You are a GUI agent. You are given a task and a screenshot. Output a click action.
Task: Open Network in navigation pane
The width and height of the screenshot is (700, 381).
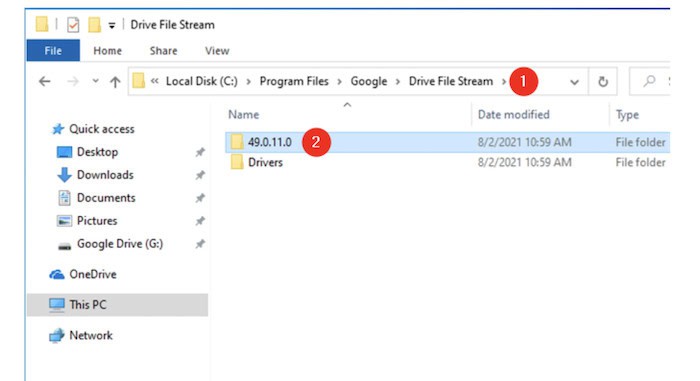click(91, 335)
